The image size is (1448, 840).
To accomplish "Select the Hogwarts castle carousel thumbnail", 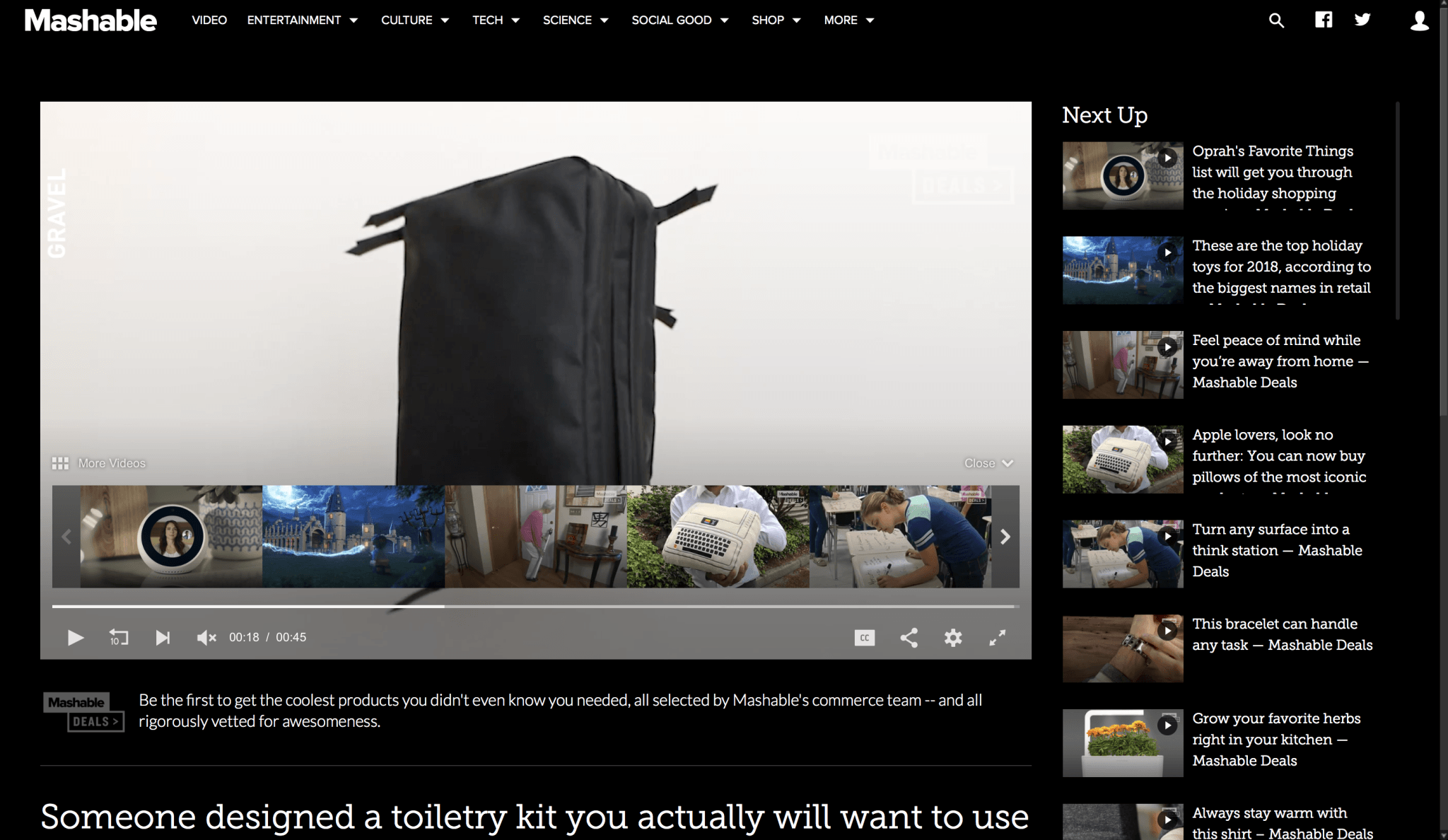I will pyautogui.click(x=354, y=536).
